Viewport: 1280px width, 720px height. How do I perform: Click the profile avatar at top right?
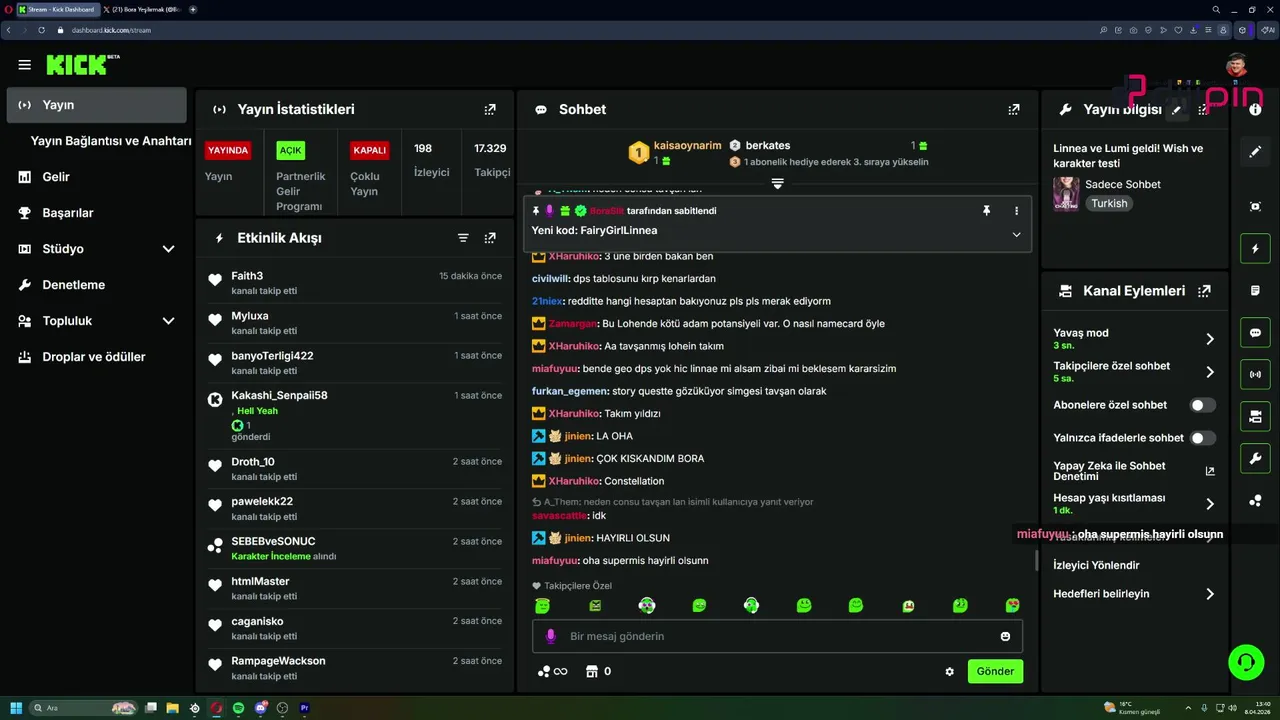click(x=1237, y=66)
